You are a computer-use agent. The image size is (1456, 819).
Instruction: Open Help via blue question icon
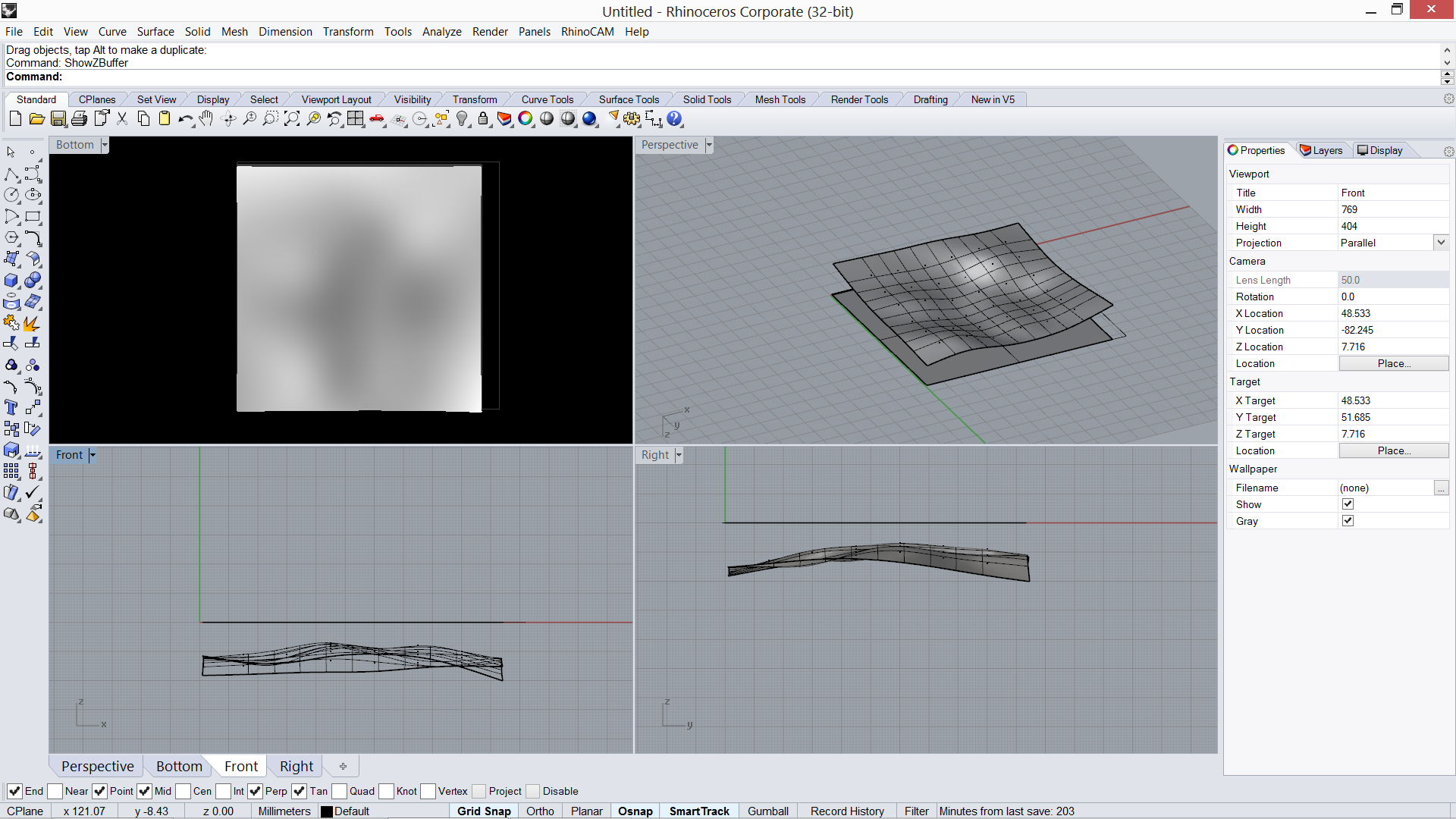pyautogui.click(x=674, y=119)
